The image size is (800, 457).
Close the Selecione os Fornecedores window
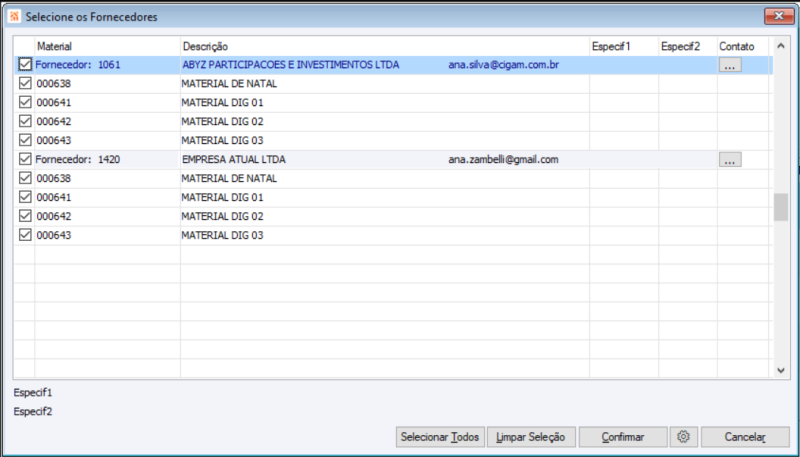point(779,16)
